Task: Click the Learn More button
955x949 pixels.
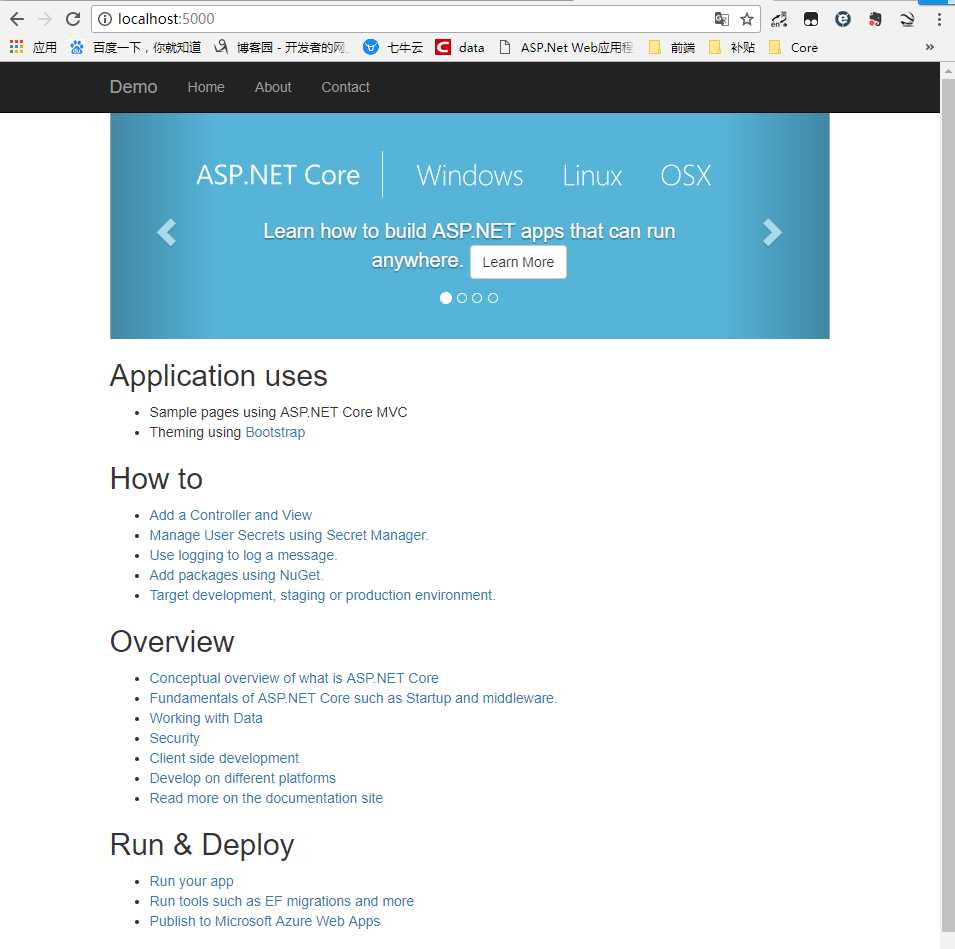Action: click(518, 262)
